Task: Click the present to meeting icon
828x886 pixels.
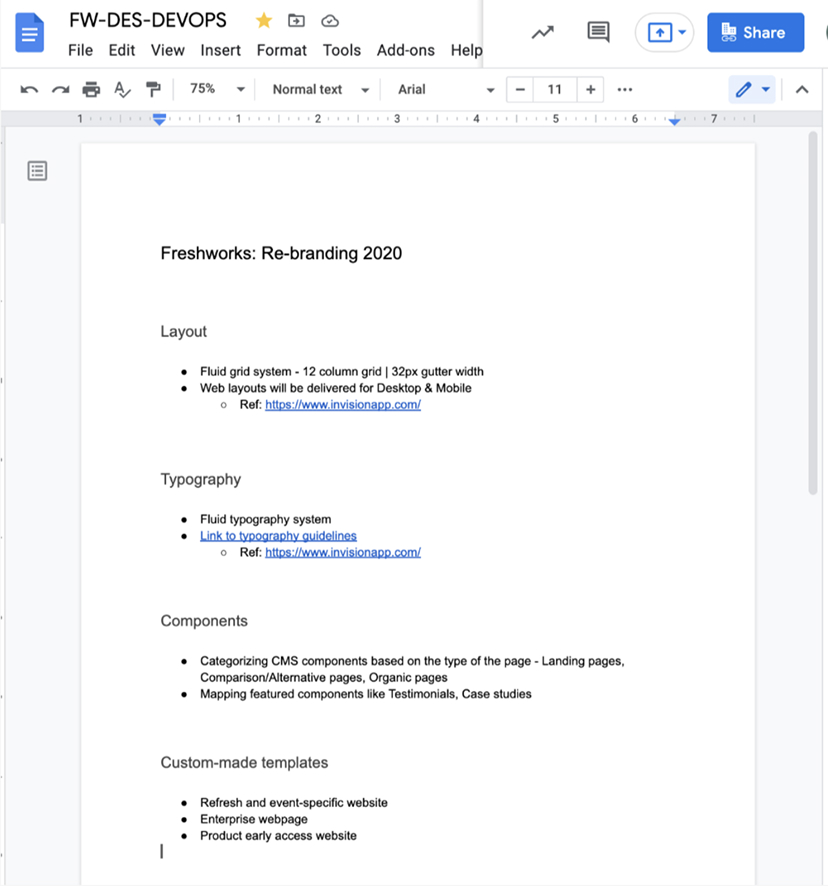Action: [x=660, y=32]
